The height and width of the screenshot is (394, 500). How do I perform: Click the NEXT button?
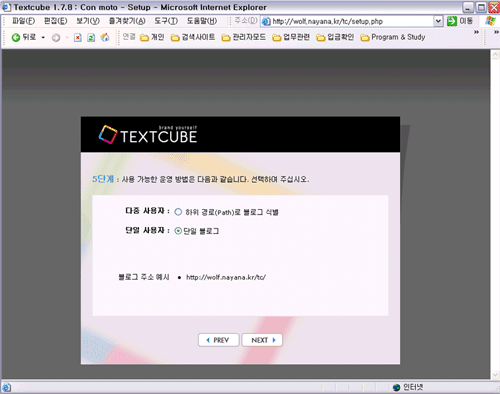pyautogui.click(x=262, y=340)
